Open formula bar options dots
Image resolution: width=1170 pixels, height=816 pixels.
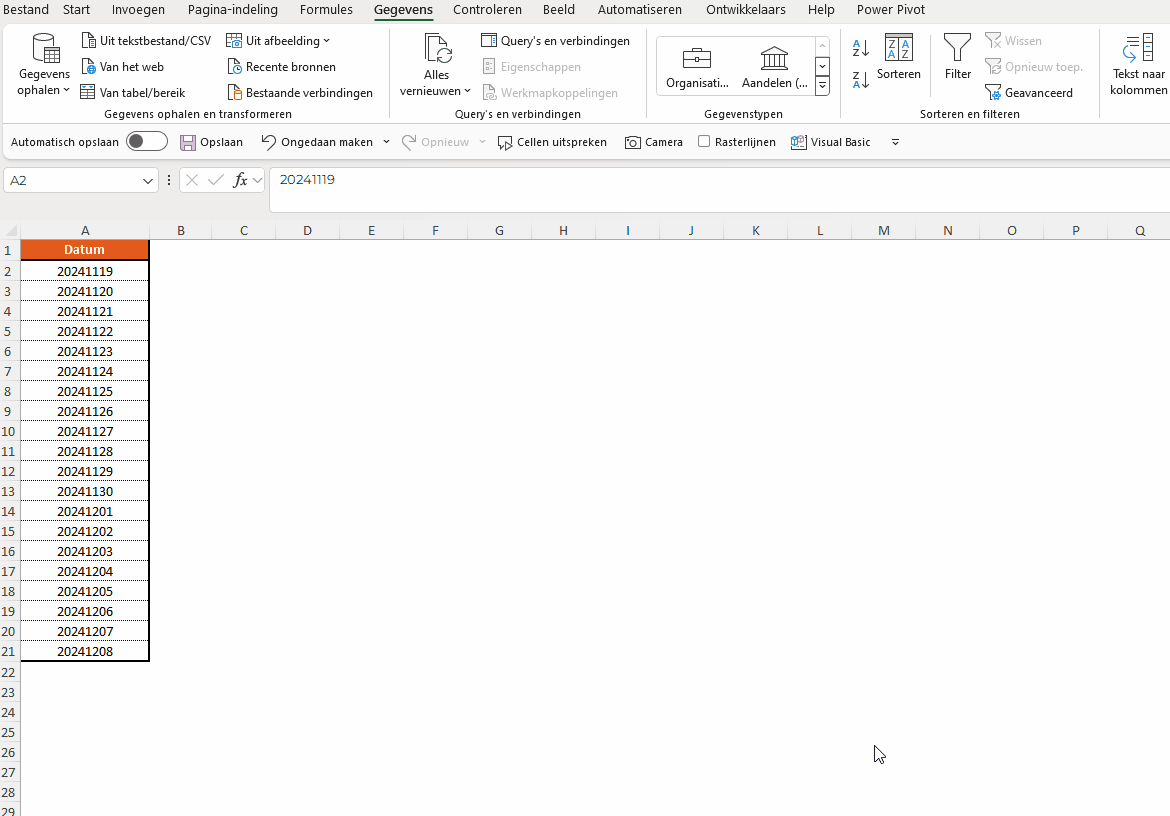[169, 181]
